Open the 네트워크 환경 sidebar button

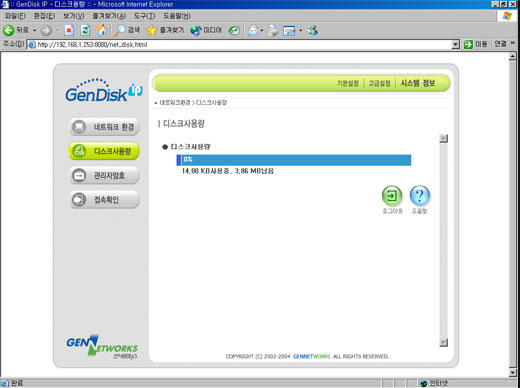(104, 127)
